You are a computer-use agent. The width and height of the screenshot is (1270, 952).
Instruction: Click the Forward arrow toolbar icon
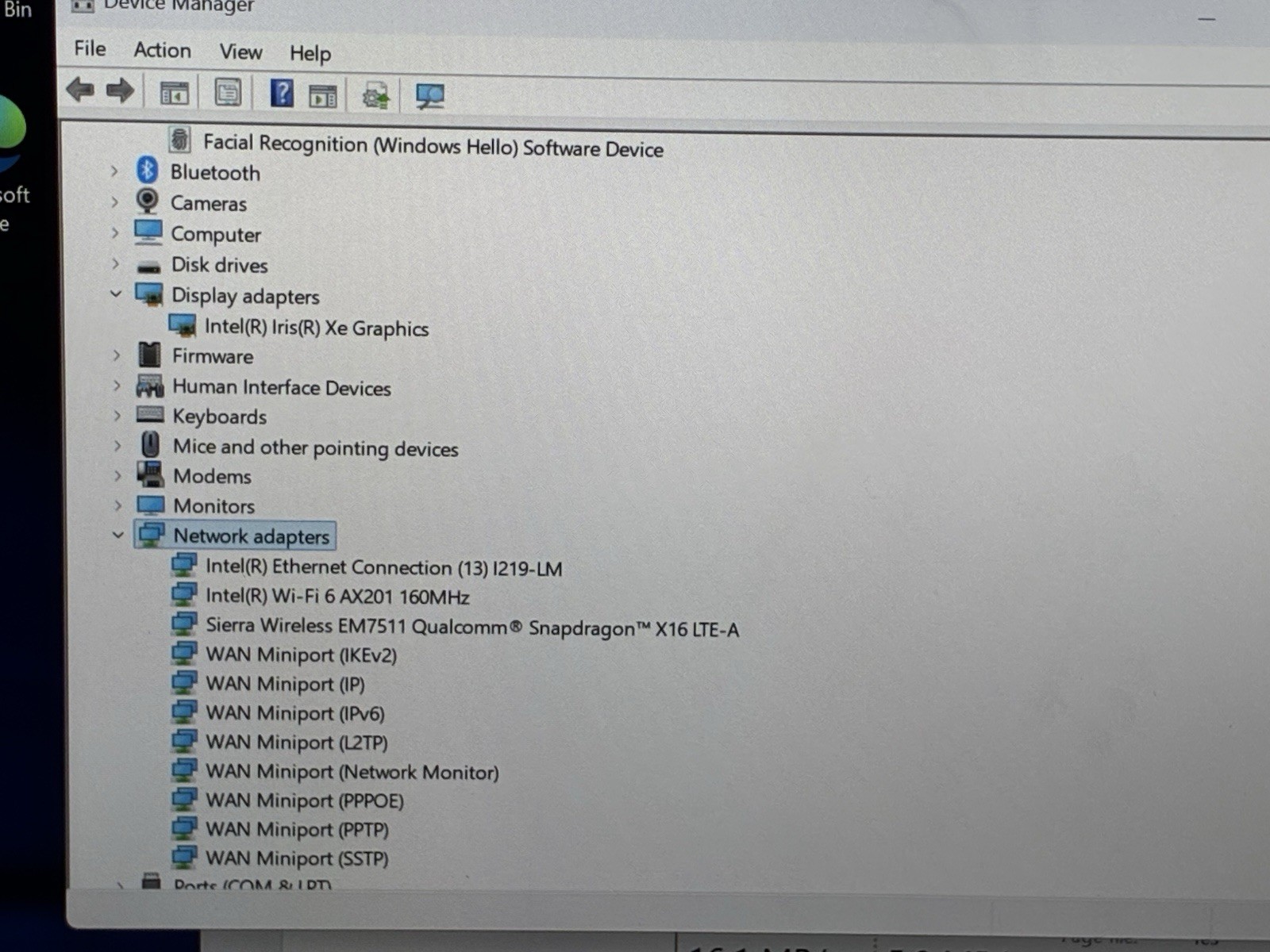pyautogui.click(x=120, y=90)
